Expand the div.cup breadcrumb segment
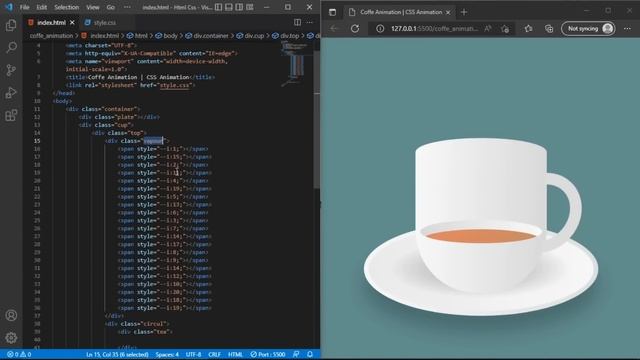Screen dimensions: 640x360 tap(250, 36)
